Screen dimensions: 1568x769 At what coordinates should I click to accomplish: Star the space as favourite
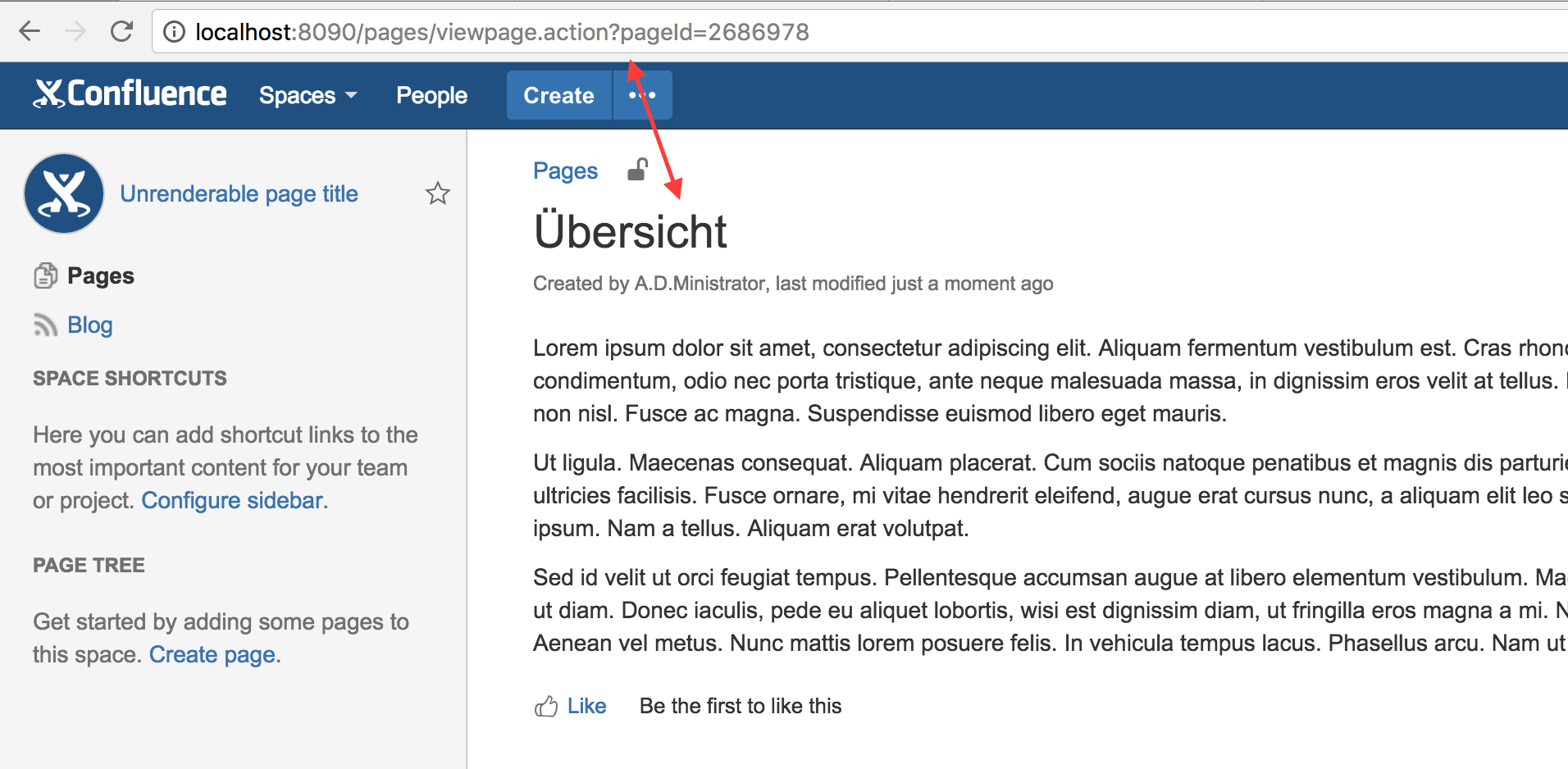[x=437, y=193]
